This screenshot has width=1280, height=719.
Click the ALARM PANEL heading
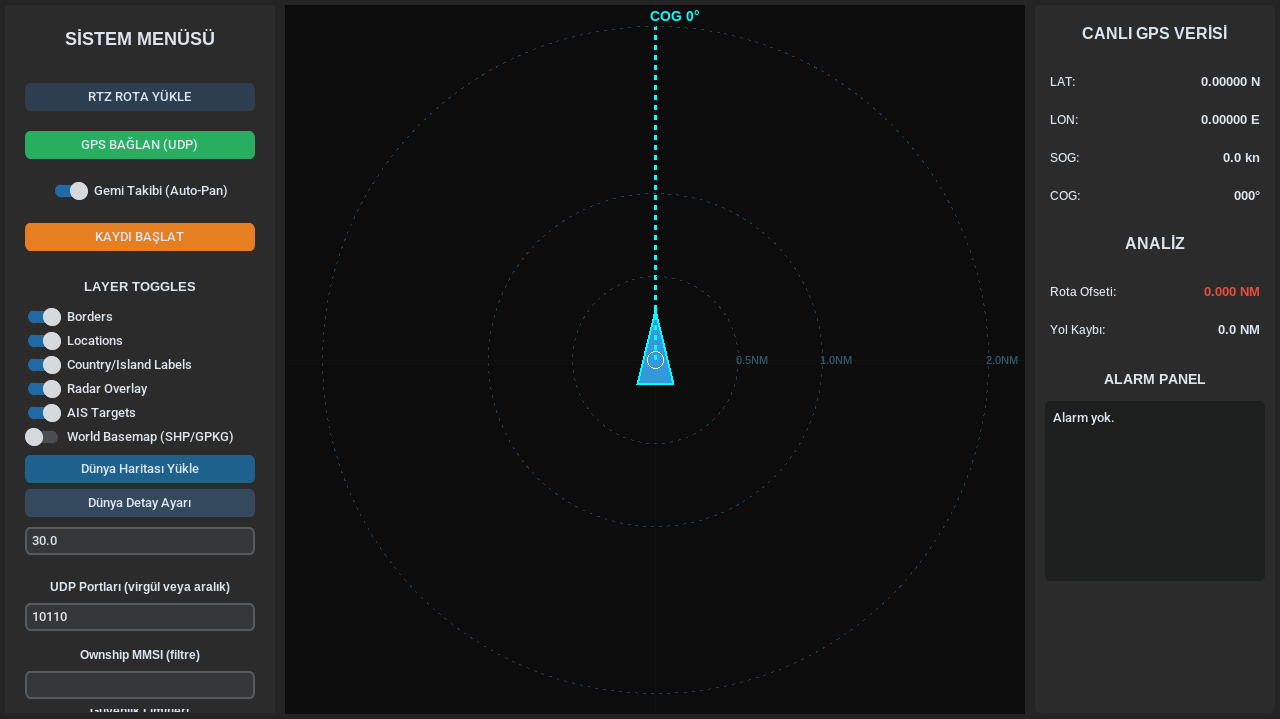point(1155,380)
